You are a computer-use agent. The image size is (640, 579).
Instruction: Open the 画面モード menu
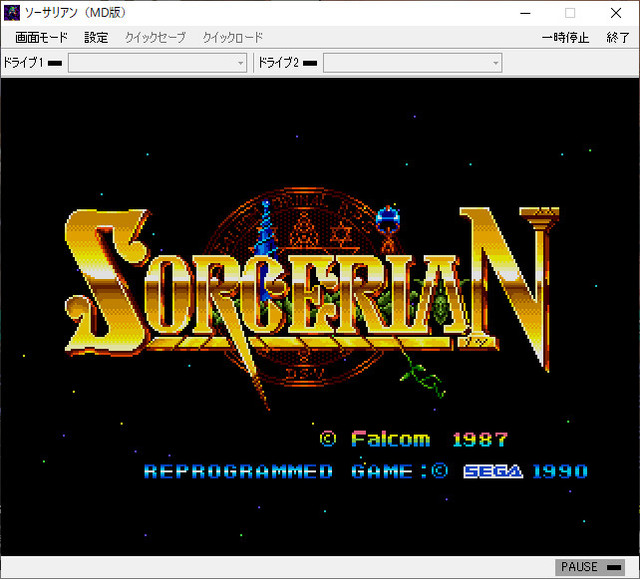[41, 38]
